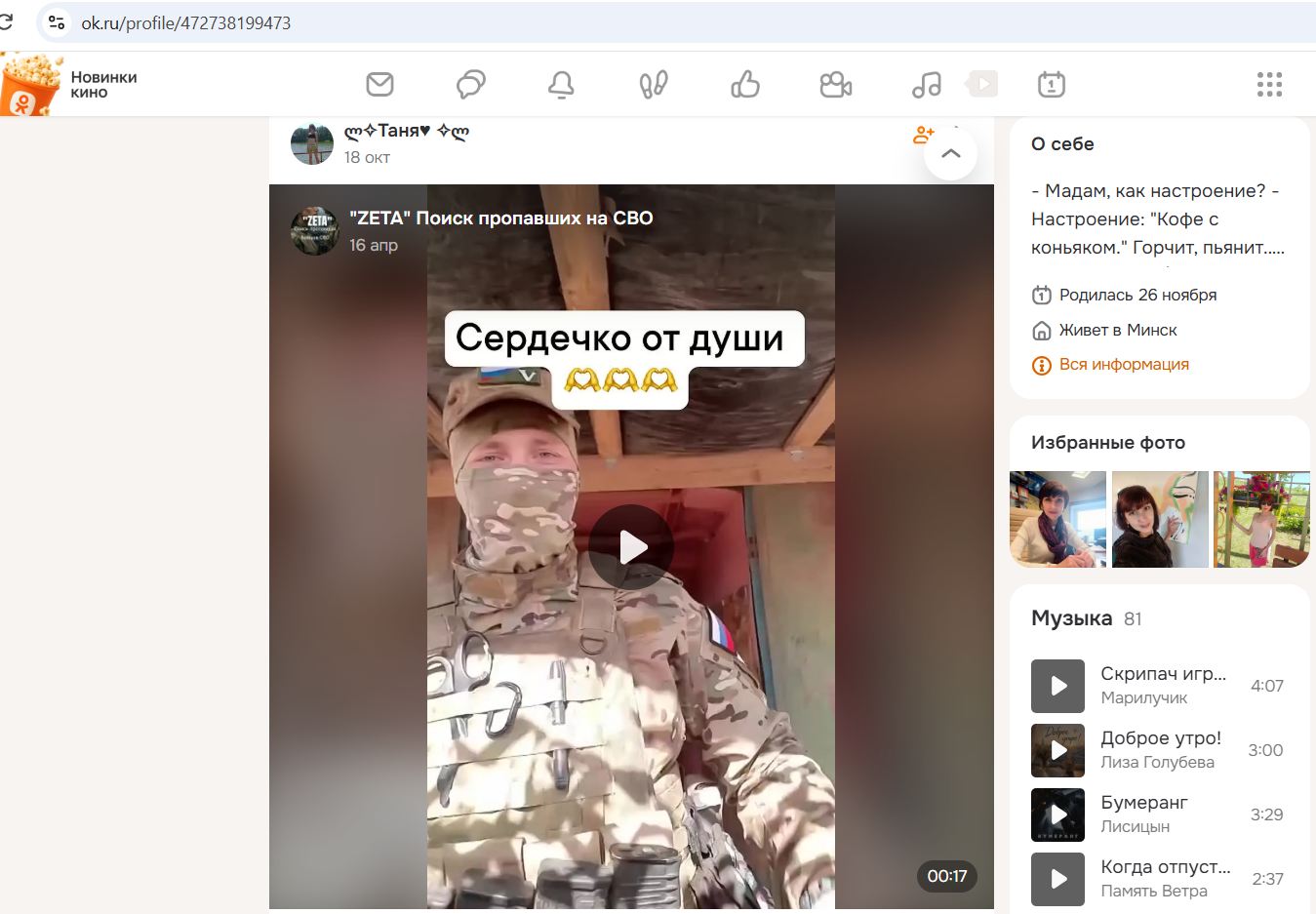Screen dimensions: 1316x914
Task: Open the Music note icon
Action: tap(926, 85)
